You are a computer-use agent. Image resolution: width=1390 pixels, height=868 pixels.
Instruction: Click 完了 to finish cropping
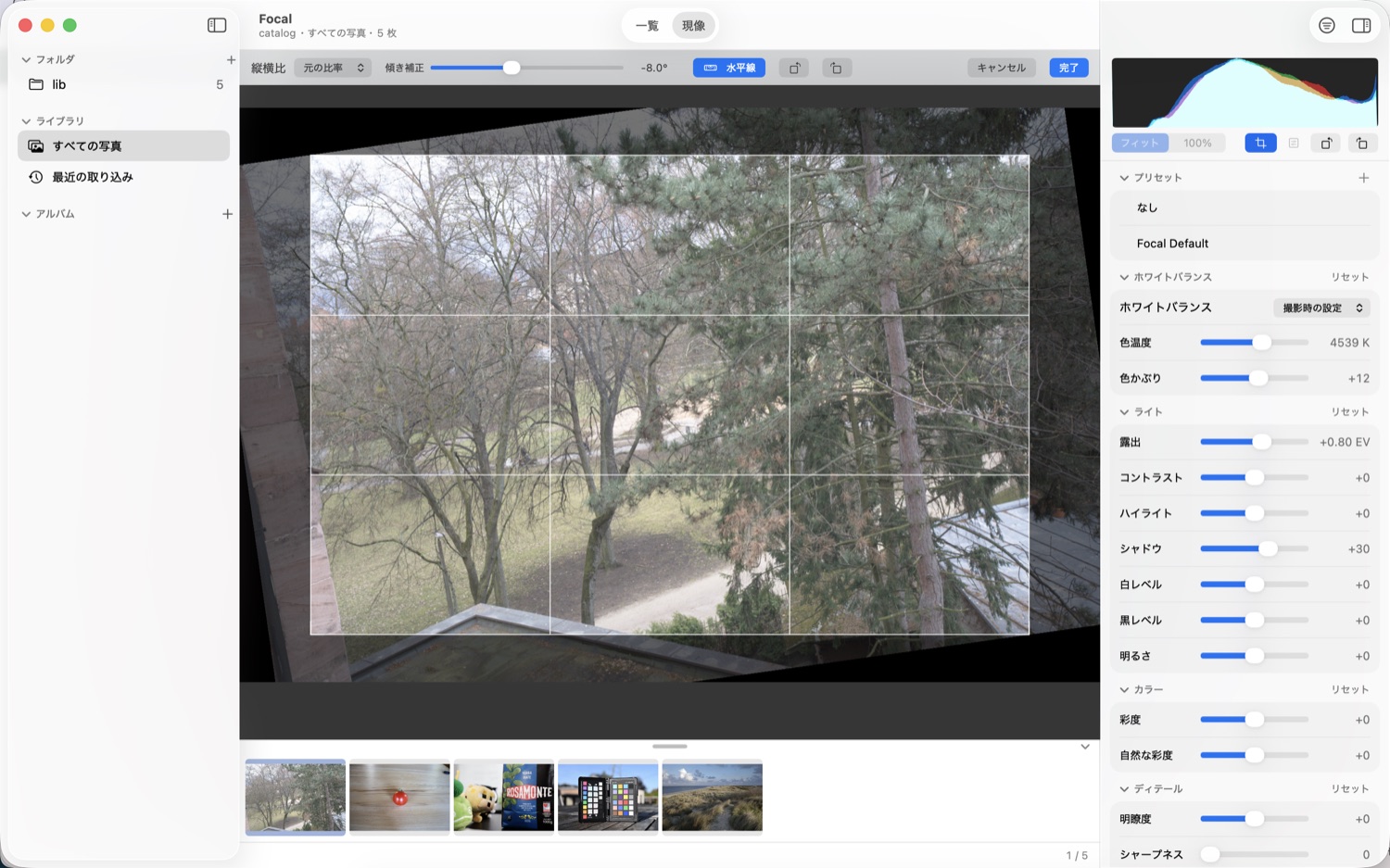(x=1068, y=68)
